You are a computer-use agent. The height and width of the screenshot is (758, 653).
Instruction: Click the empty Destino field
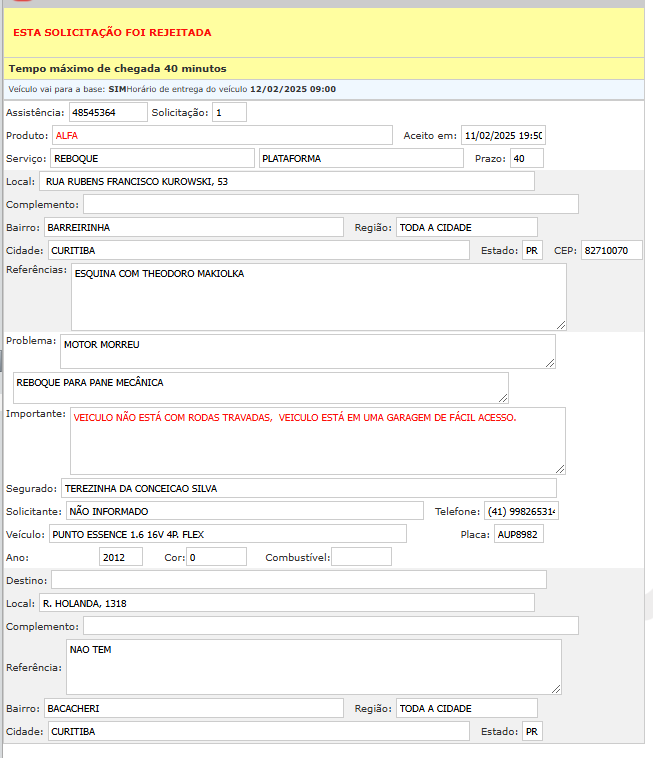tap(298, 580)
